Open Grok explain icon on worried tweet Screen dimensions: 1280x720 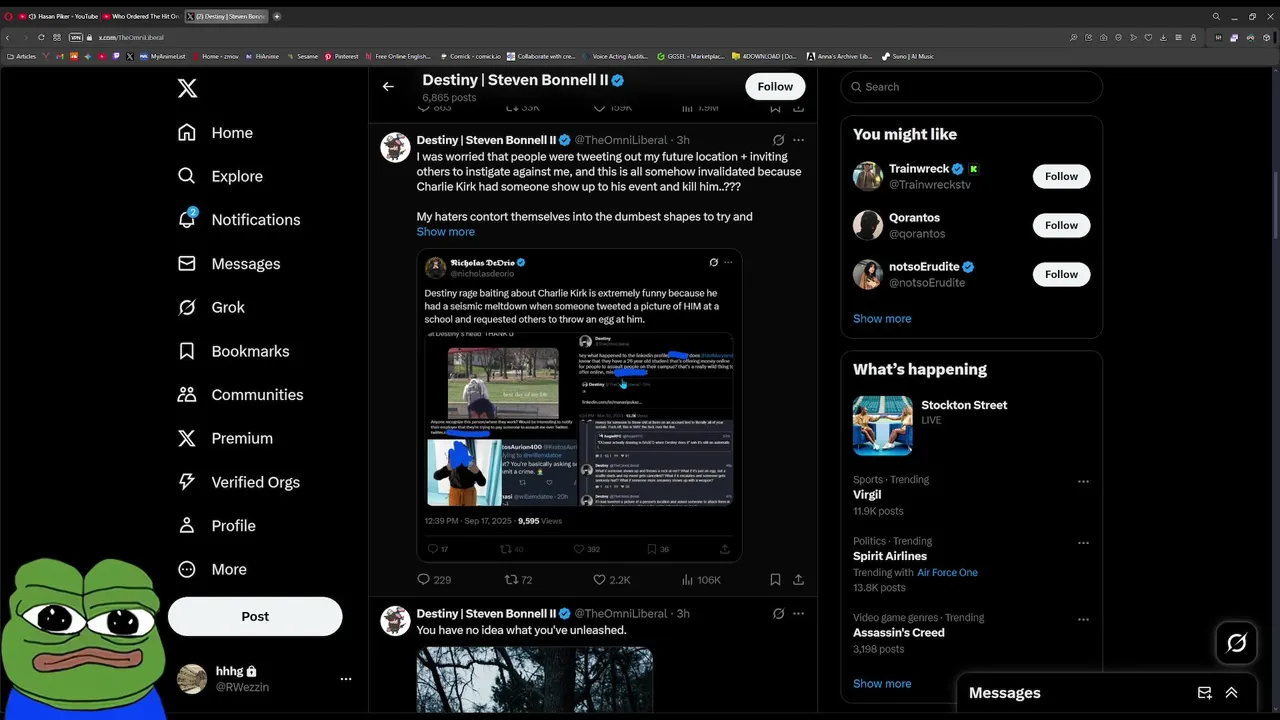pos(778,140)
